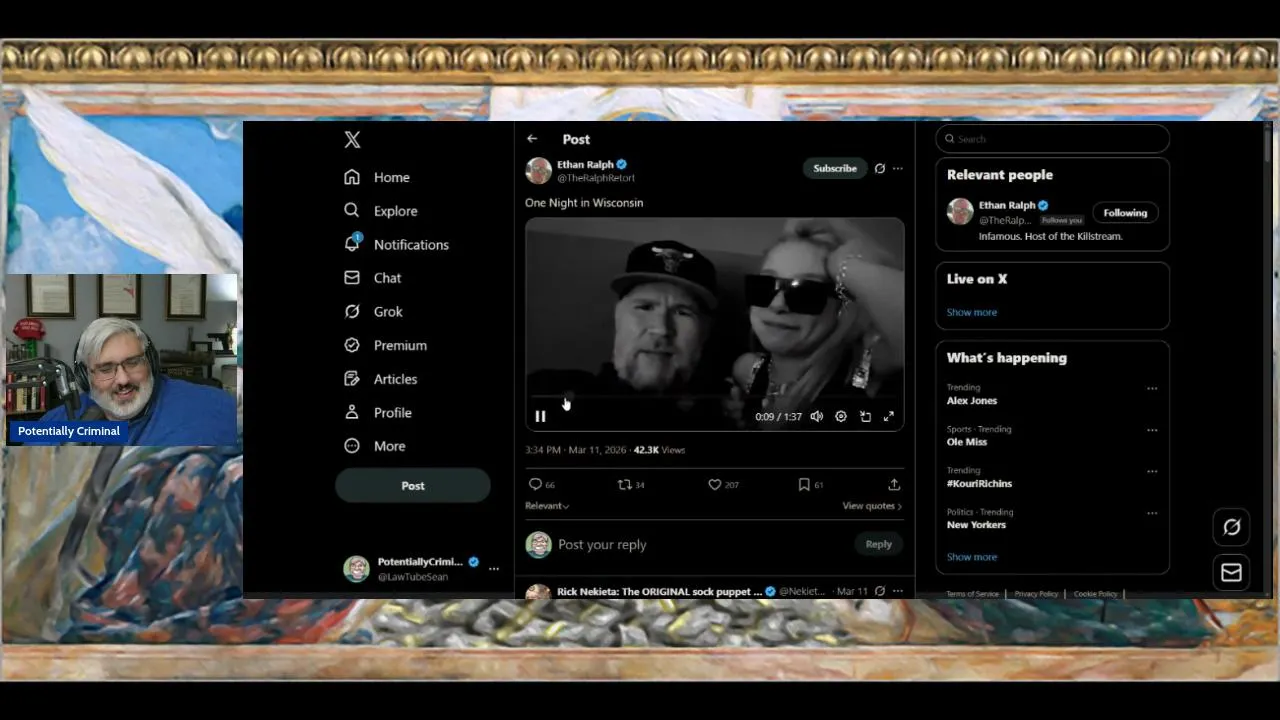Open the floating Grok button

(x=1232, y=527)
